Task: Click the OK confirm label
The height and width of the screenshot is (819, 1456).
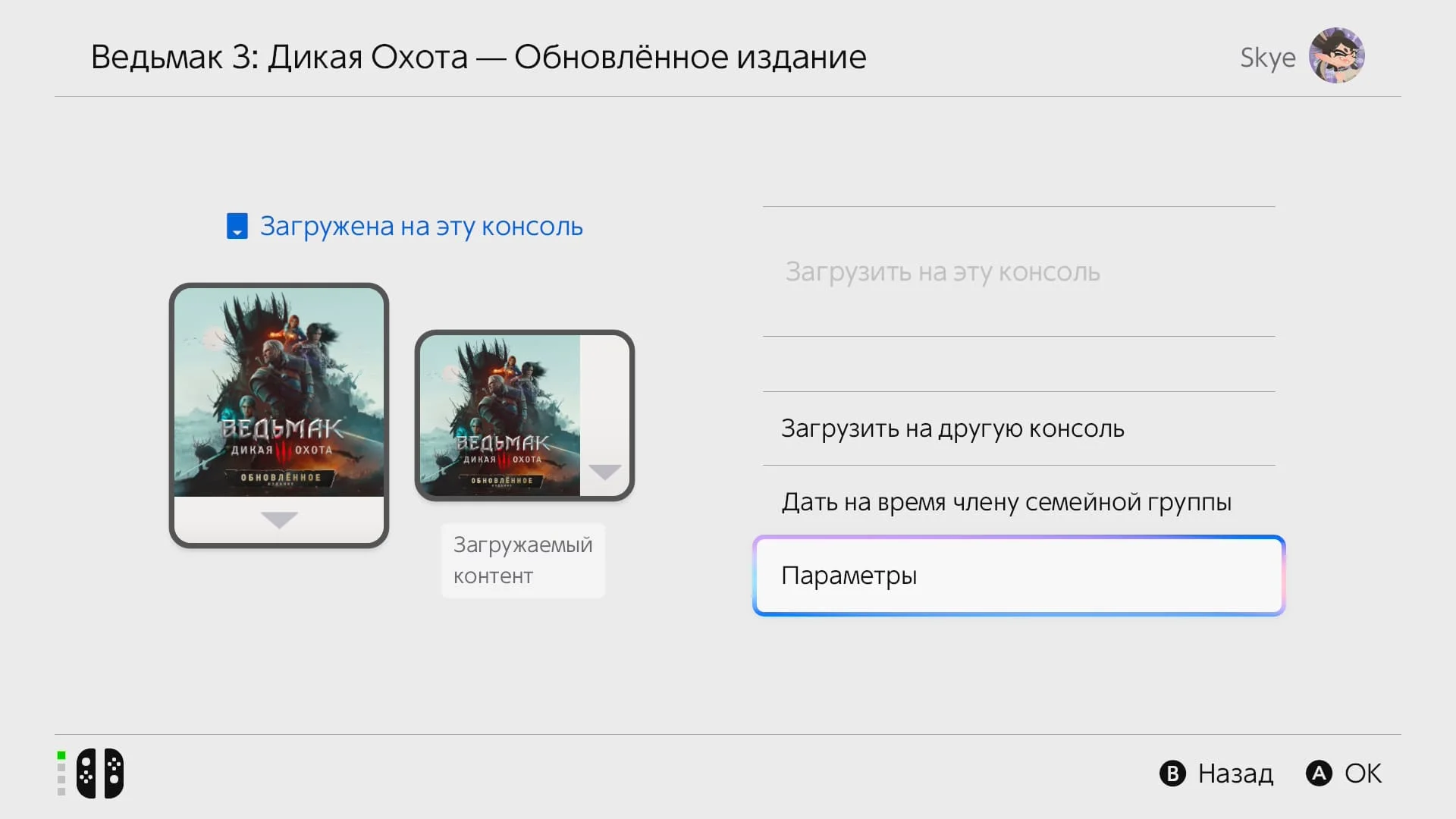Action: (x=1363, y=773)
